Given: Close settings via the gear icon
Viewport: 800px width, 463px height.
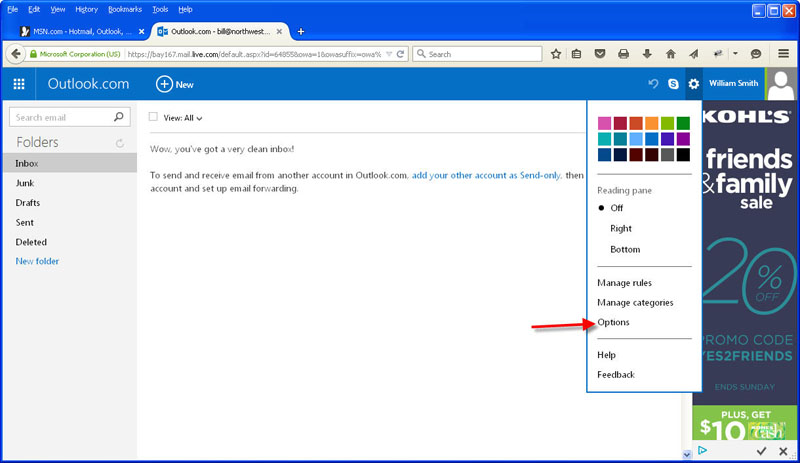Looking at the screenshot, I should tap(693, 84).
